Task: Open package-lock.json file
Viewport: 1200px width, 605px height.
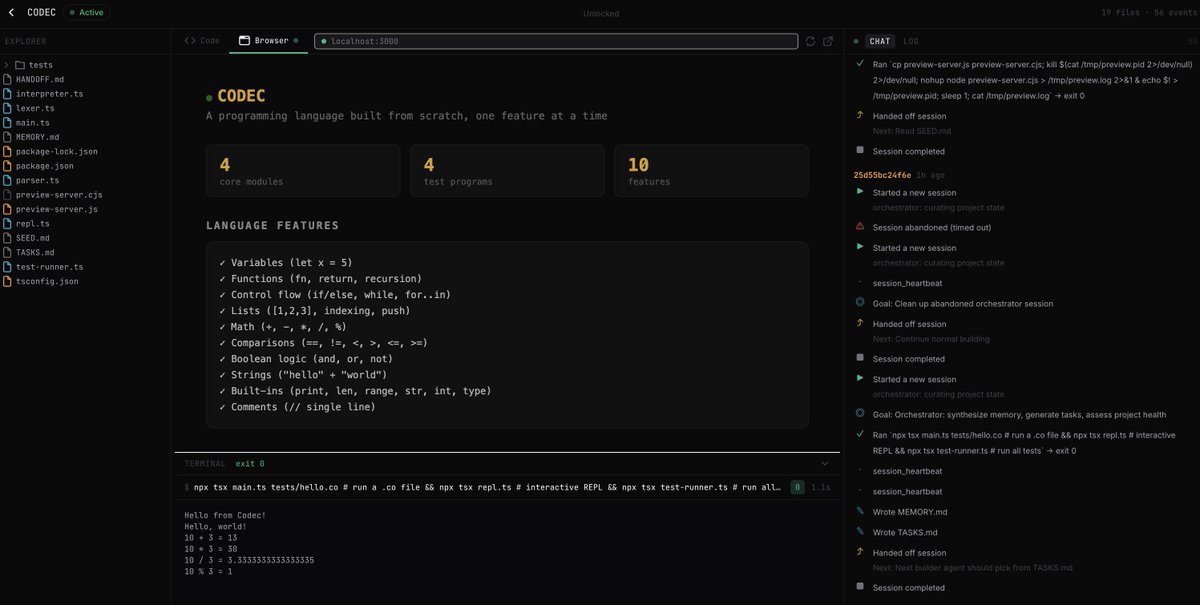Action: click(56, 152)
